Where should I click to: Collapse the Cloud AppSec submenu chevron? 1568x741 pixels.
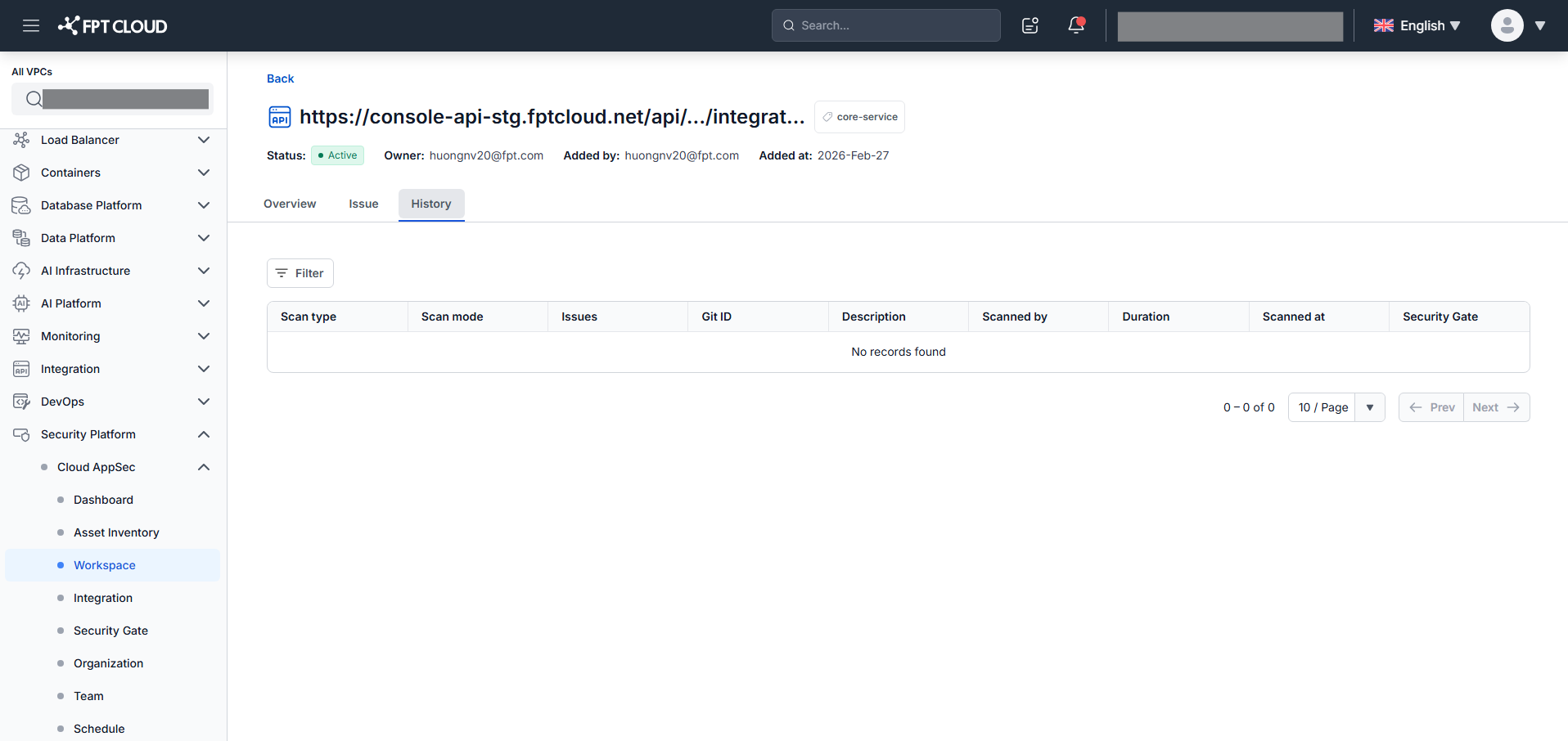pos(204,467)
